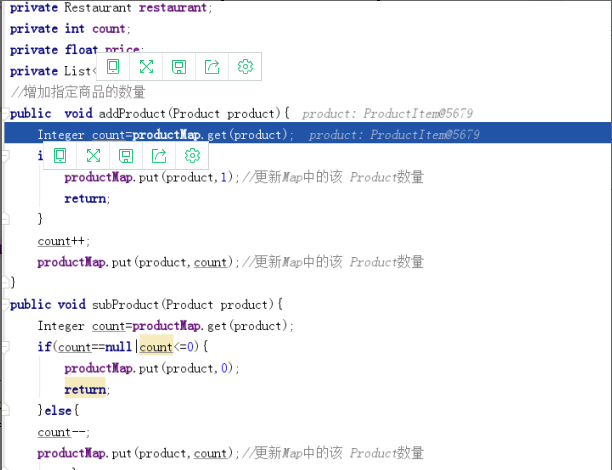Collapse the subProduct method using its gutter fold marker

5,304
